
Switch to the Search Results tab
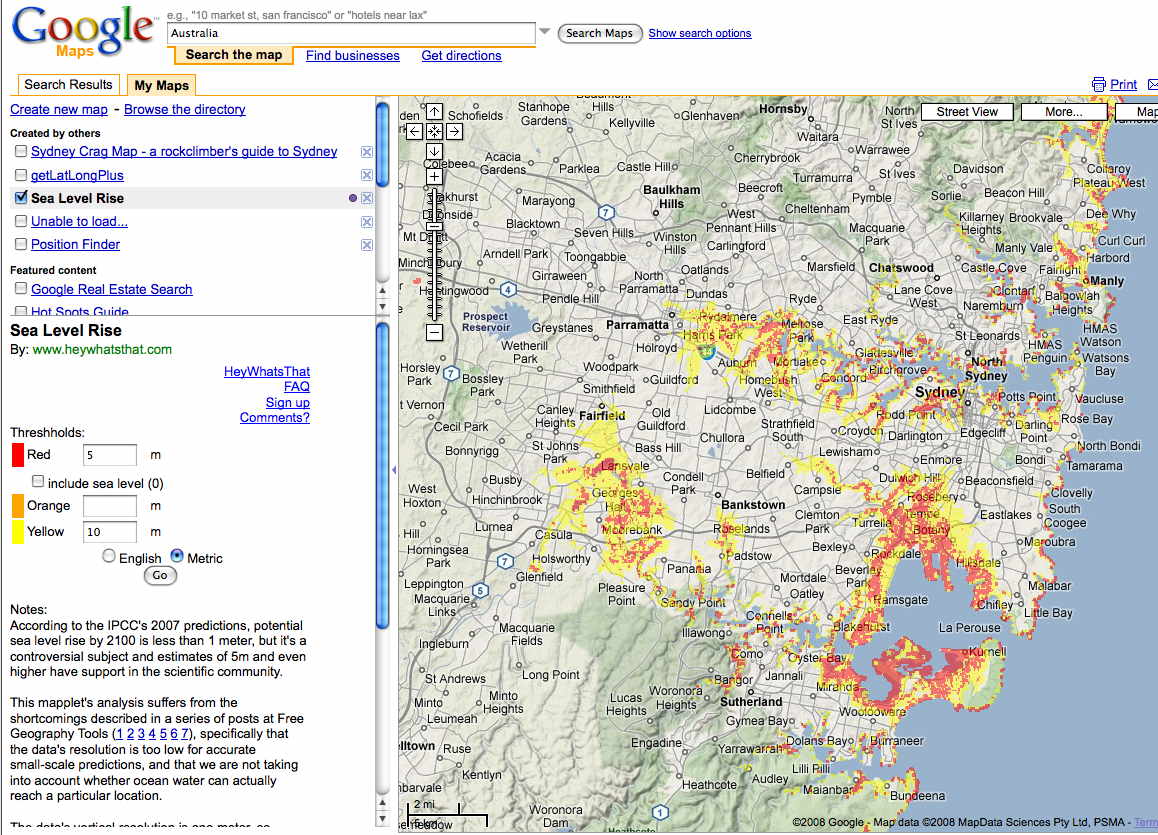[68, 85]
